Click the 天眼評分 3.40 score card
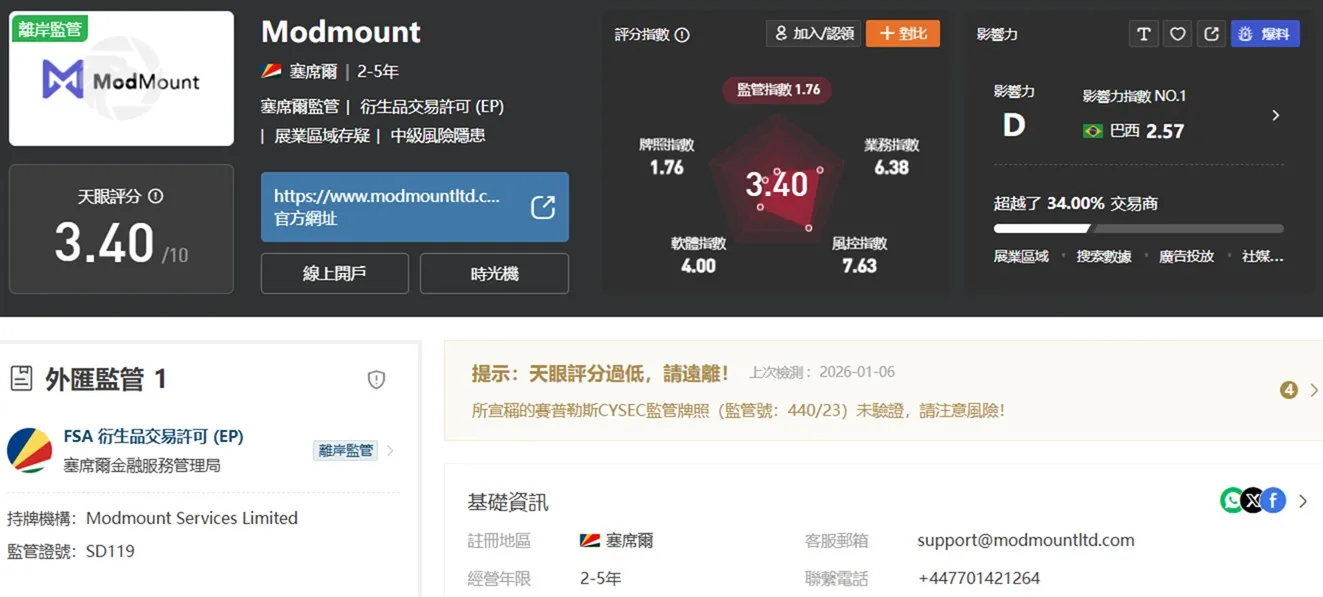This screenshot has height=597, width=1323. click(121, 229)
